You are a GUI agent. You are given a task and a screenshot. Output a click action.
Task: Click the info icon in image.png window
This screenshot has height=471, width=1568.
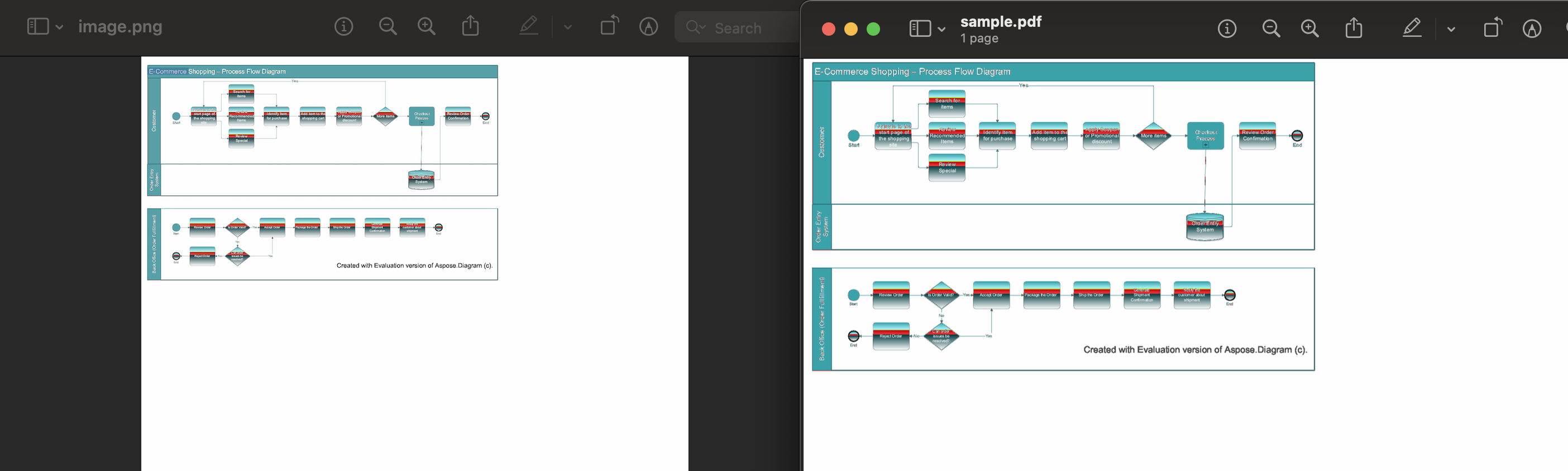pos(343,27)
